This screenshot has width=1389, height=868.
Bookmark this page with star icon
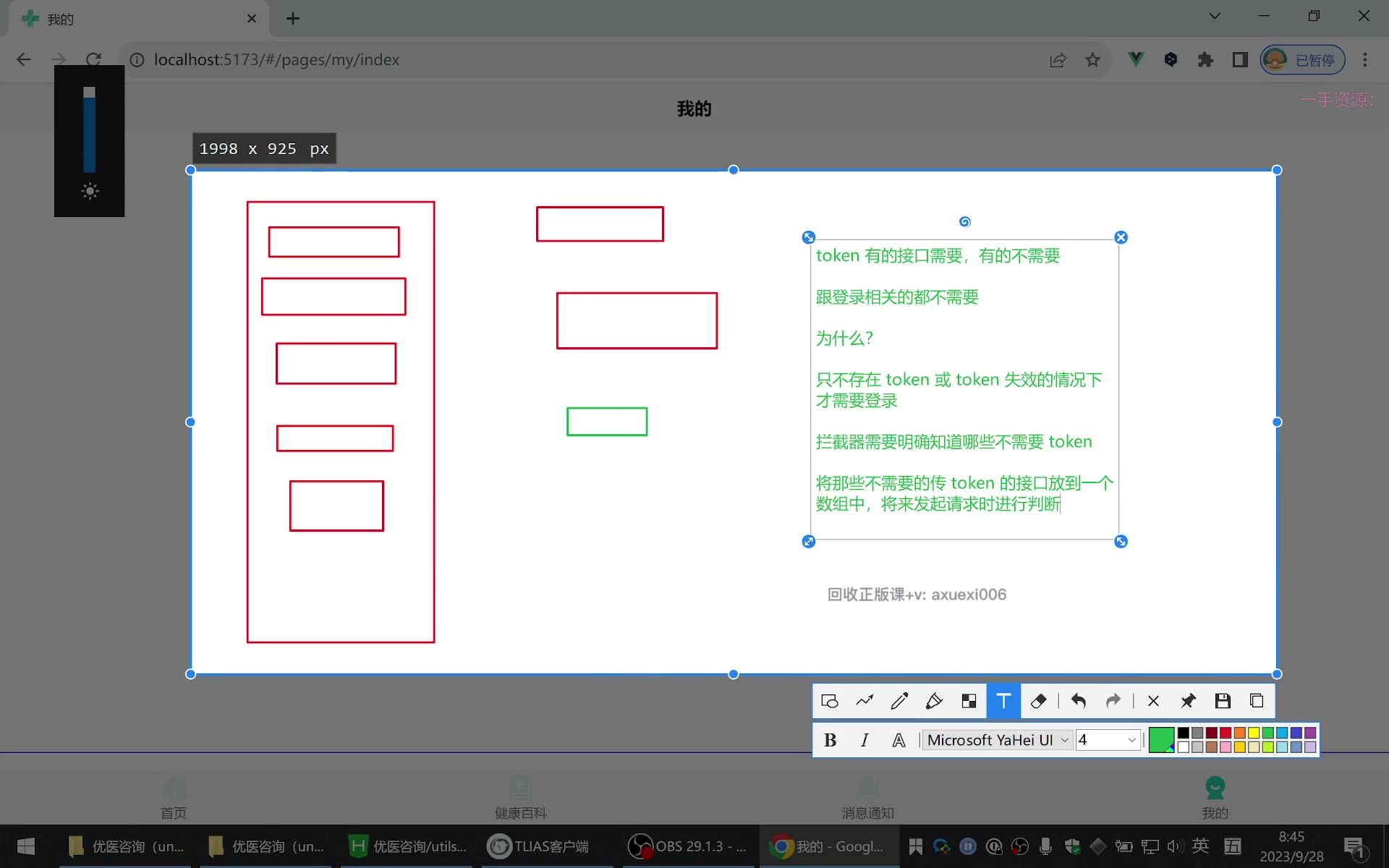coord(1092,60)
